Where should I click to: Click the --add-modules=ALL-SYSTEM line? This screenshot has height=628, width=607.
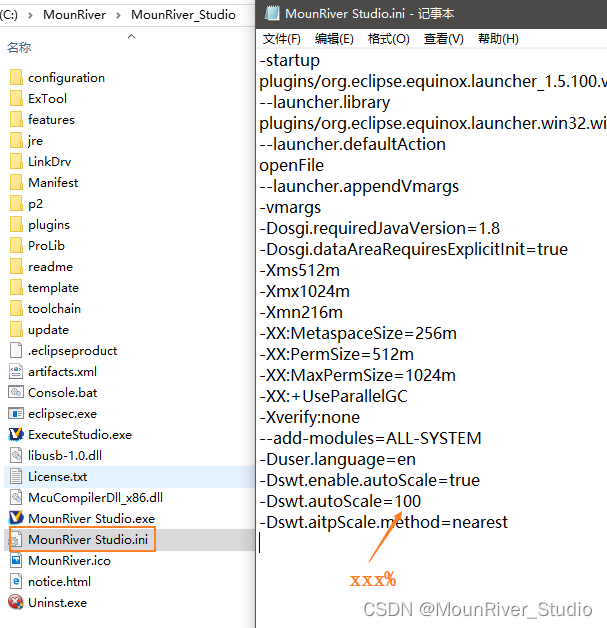(x=370, y=438)
